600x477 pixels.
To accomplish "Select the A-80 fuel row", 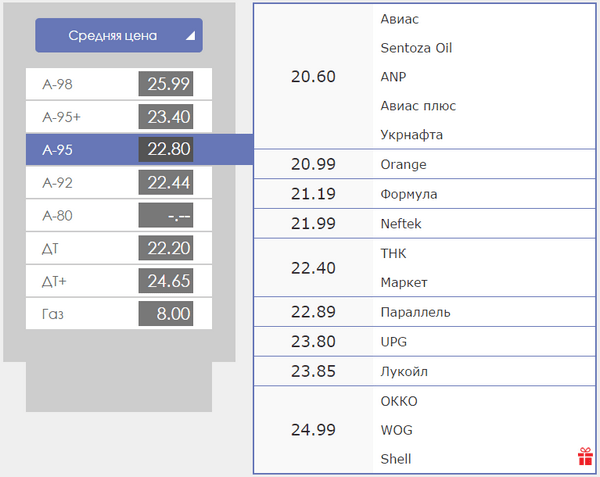I will (x=119, y=215).
